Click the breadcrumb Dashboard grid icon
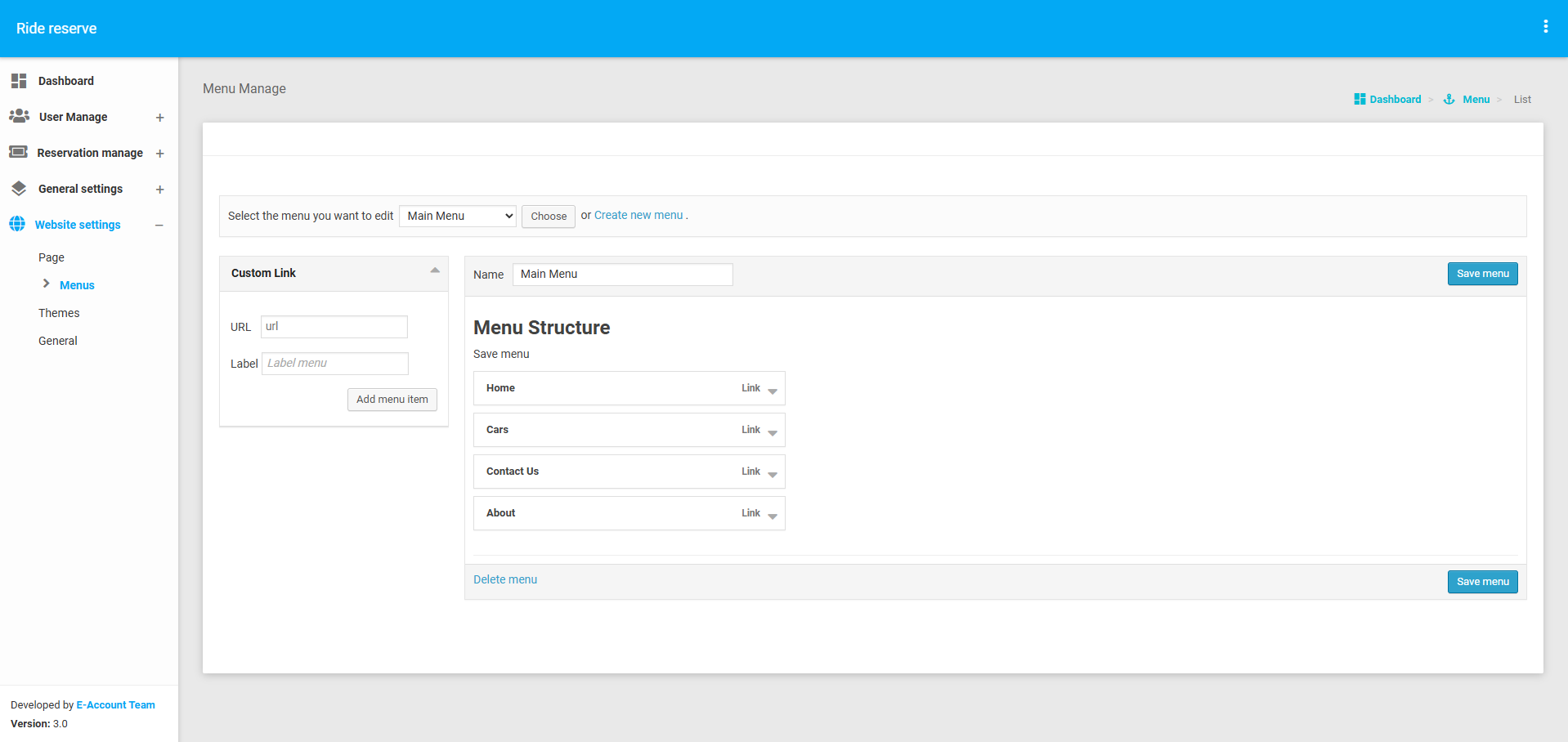Image resolution: width=1568 pixels, height=742 pixels. pos(1360,100)
